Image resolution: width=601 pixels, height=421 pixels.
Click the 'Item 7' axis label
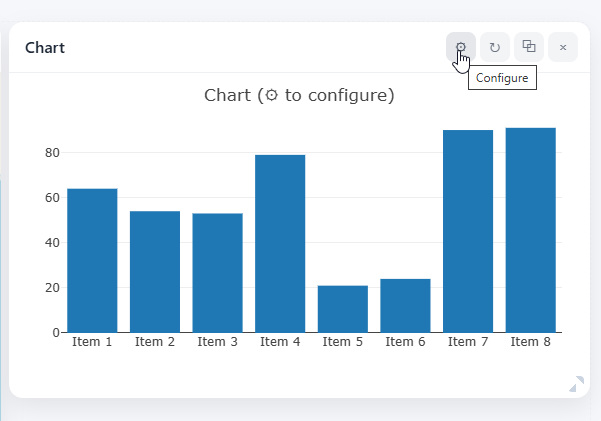[x=468, y=342]
